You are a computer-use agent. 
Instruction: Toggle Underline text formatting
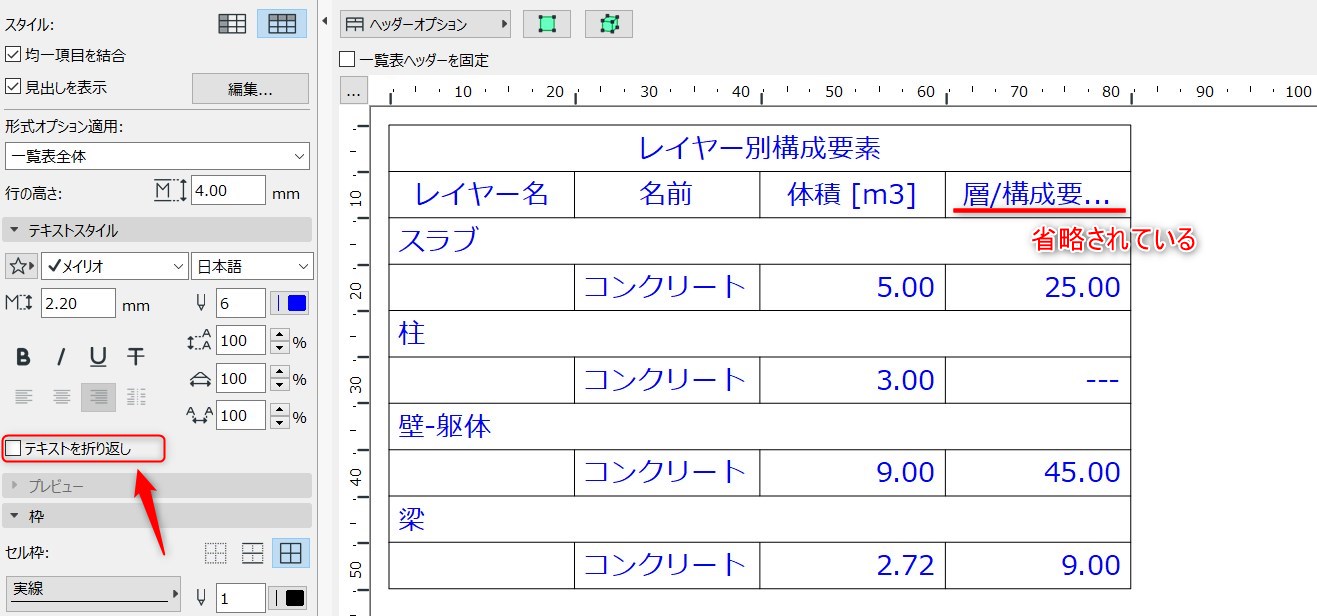coord(98,357)
